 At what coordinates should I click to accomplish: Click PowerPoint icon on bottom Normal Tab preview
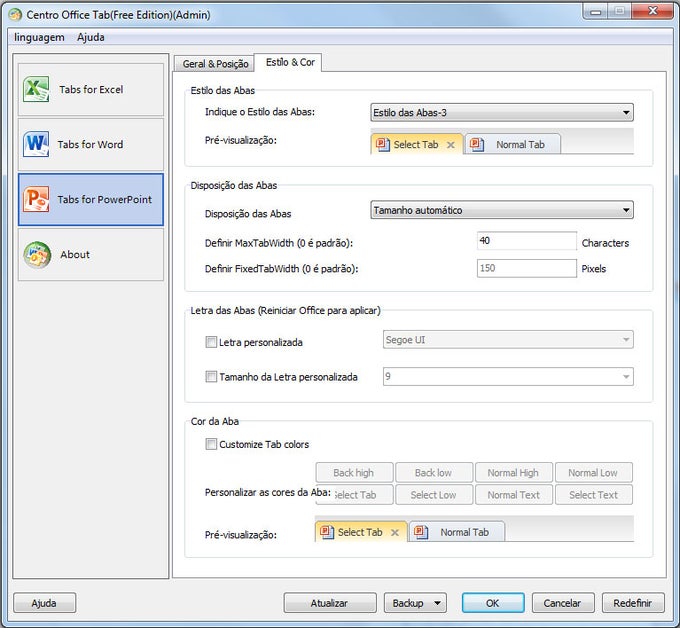[421, 532]
